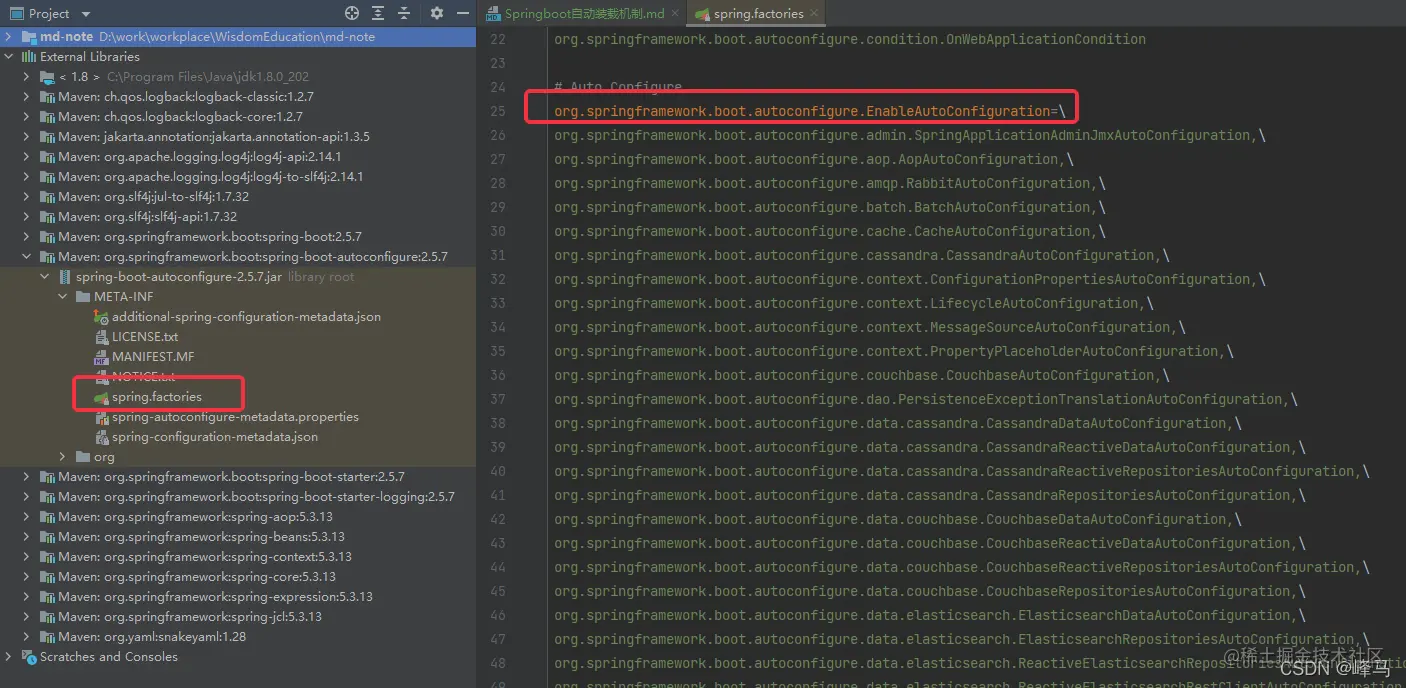Collapse the External Libraries node arrow
The image size is (1406, 688).
[x=10, y=57]
